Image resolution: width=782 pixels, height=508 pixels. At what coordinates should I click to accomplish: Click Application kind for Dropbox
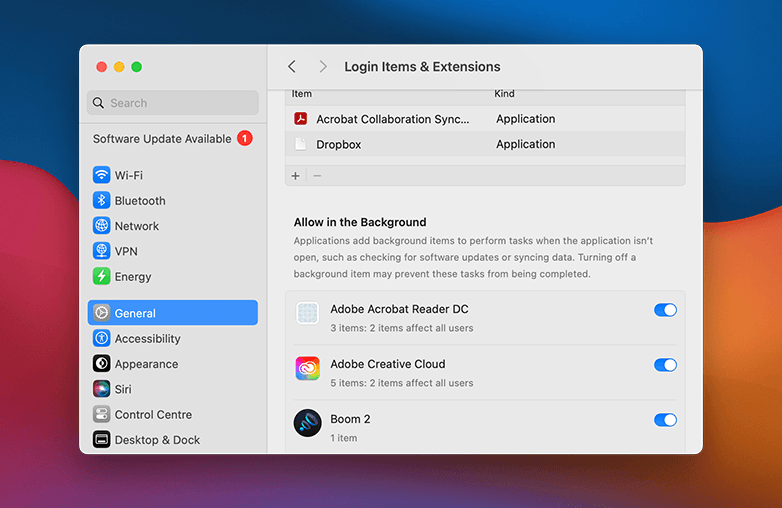click(525, 144)
